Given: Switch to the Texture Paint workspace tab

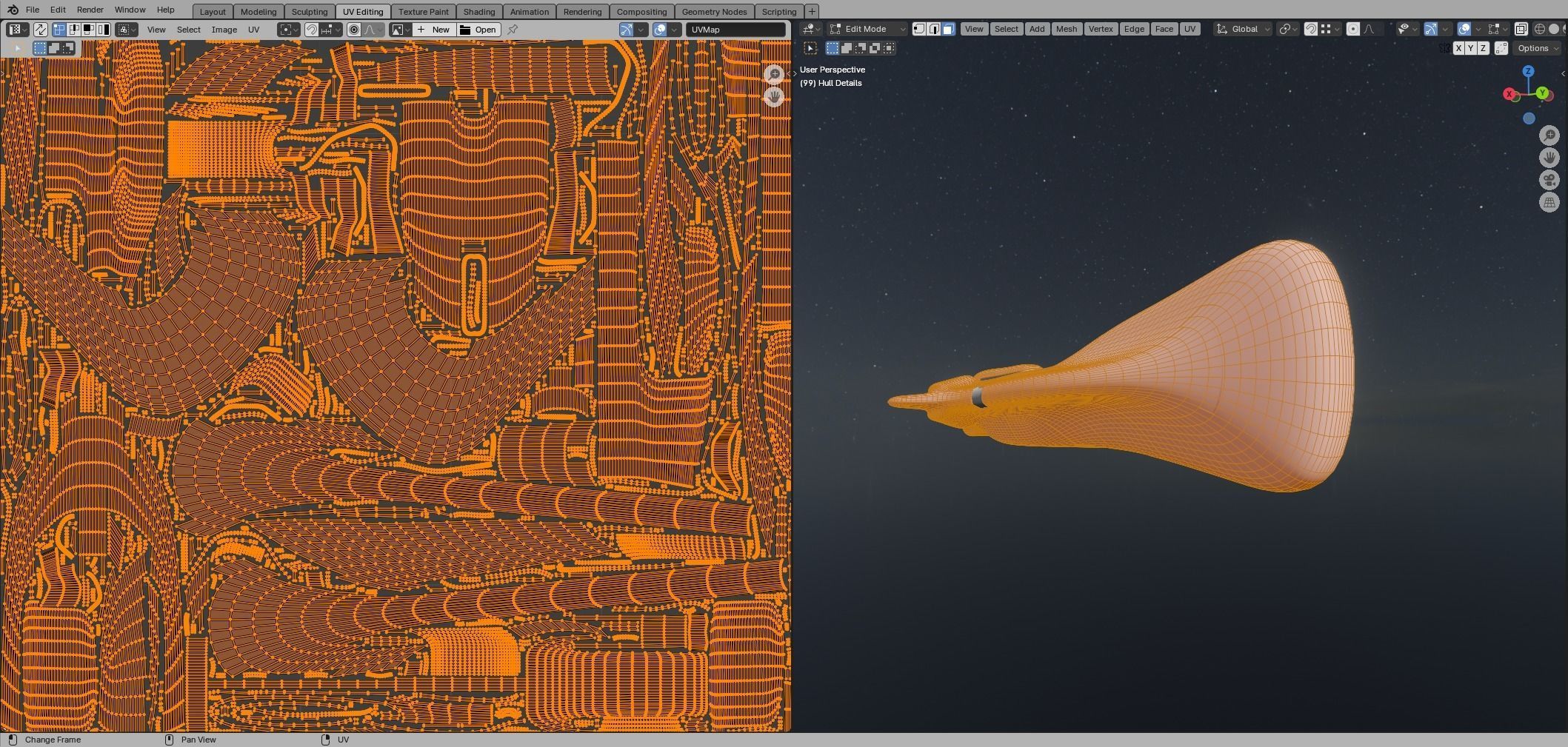Looking at the screenshot, I should pos(424,12).
